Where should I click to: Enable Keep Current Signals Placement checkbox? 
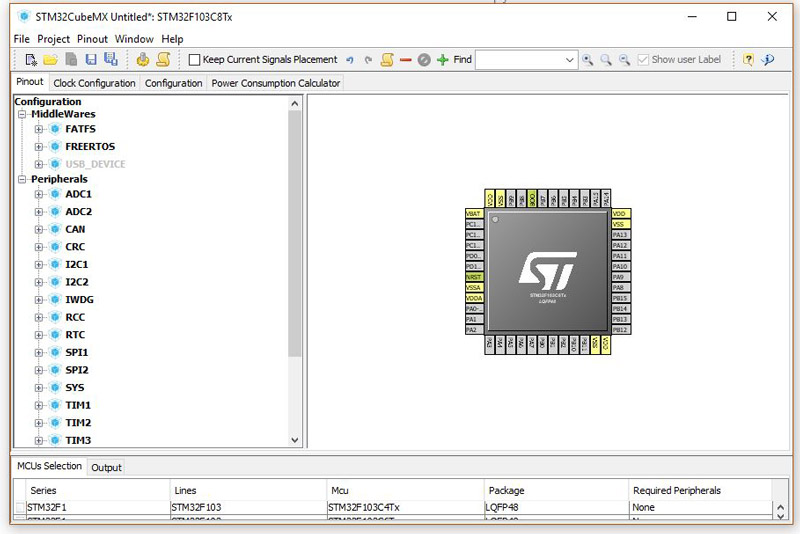pos(194,60)
